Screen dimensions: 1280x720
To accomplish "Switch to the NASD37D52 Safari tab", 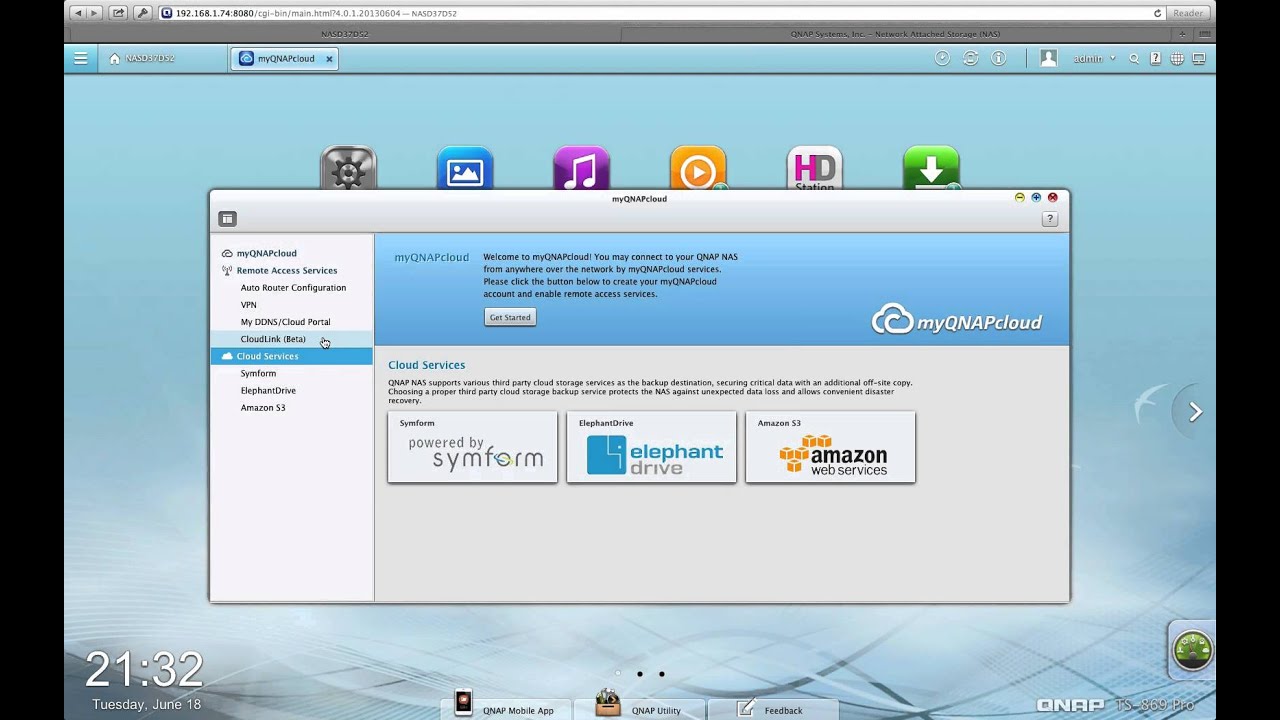I will [x=344, y=34].
